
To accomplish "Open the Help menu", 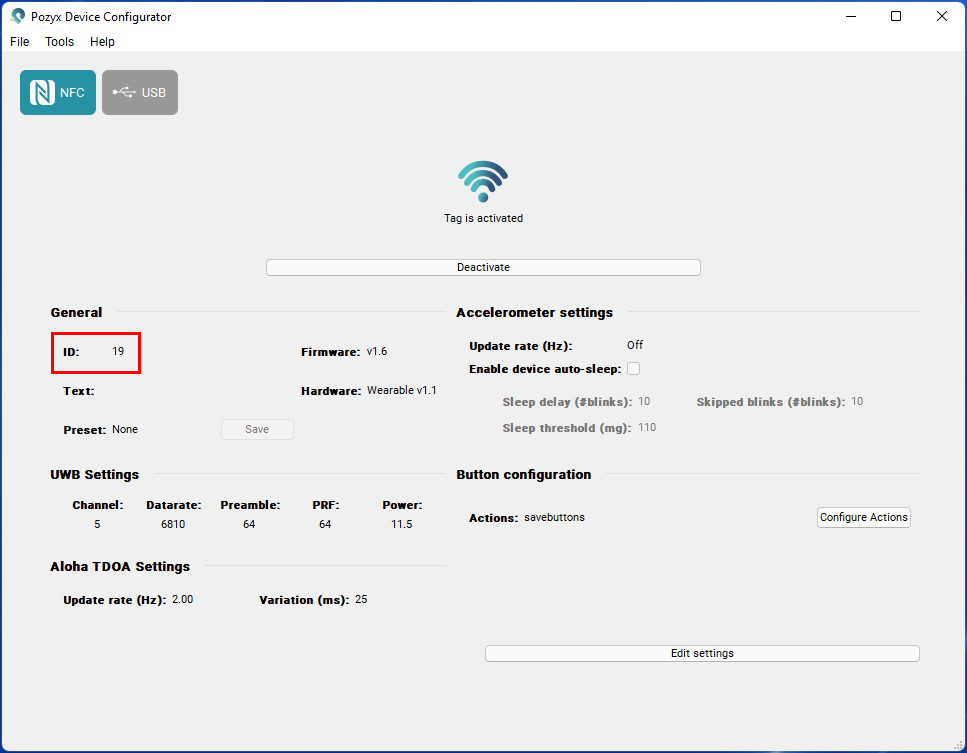I will pyautogui.click(x=102, y=42).
